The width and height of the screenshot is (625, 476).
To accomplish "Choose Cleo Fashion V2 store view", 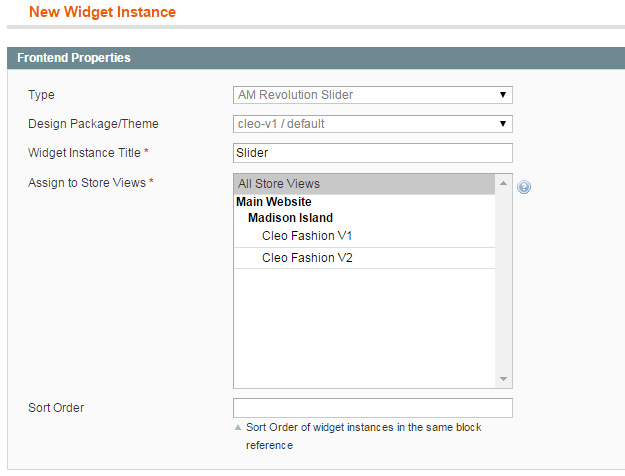I will pyautogui.click(x=307, y=258).
